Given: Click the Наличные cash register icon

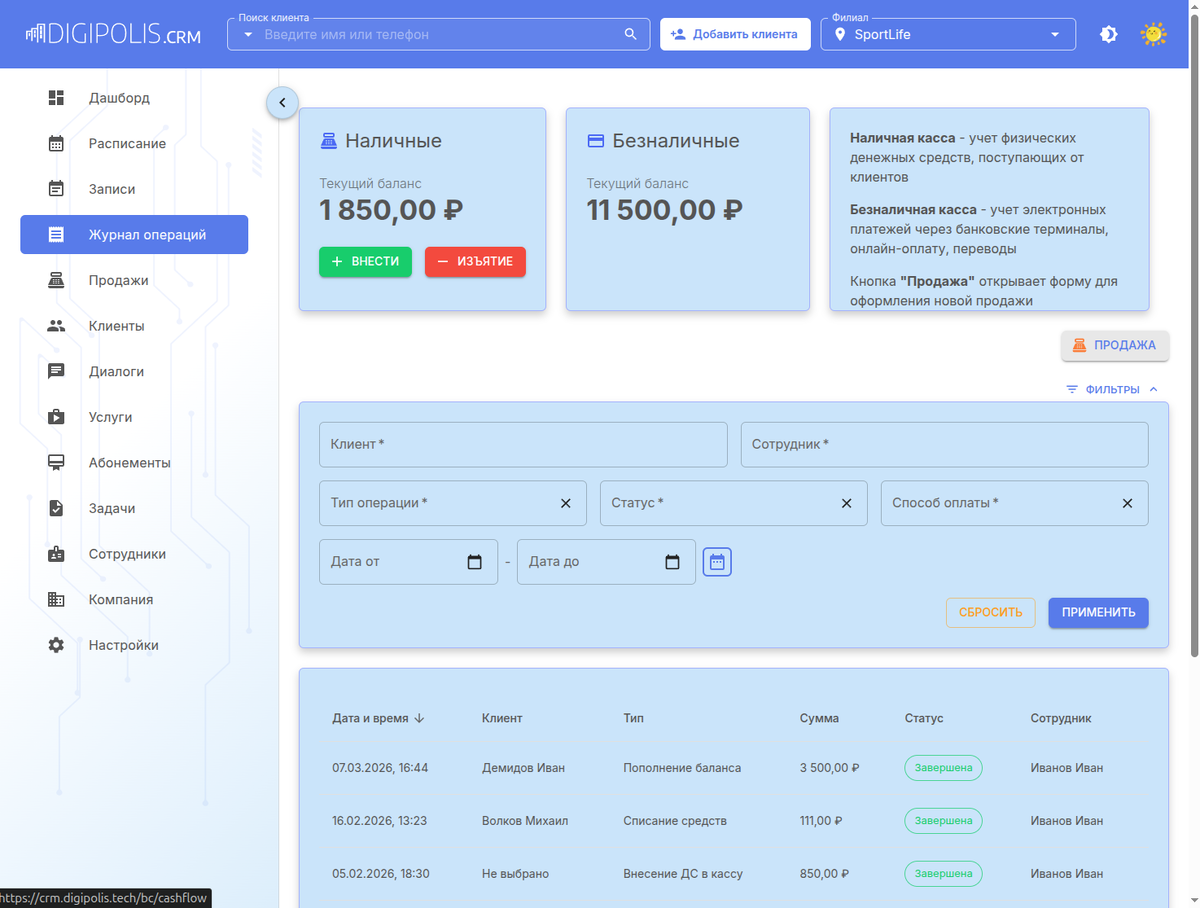Looking at the screenshot, I should pyautogui.click(x=328, y=141).
